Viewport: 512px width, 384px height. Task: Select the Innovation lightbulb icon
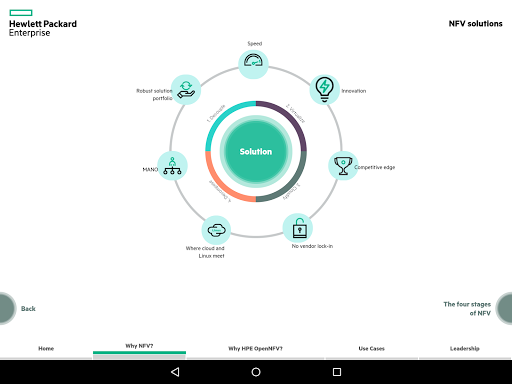[324, 89]
